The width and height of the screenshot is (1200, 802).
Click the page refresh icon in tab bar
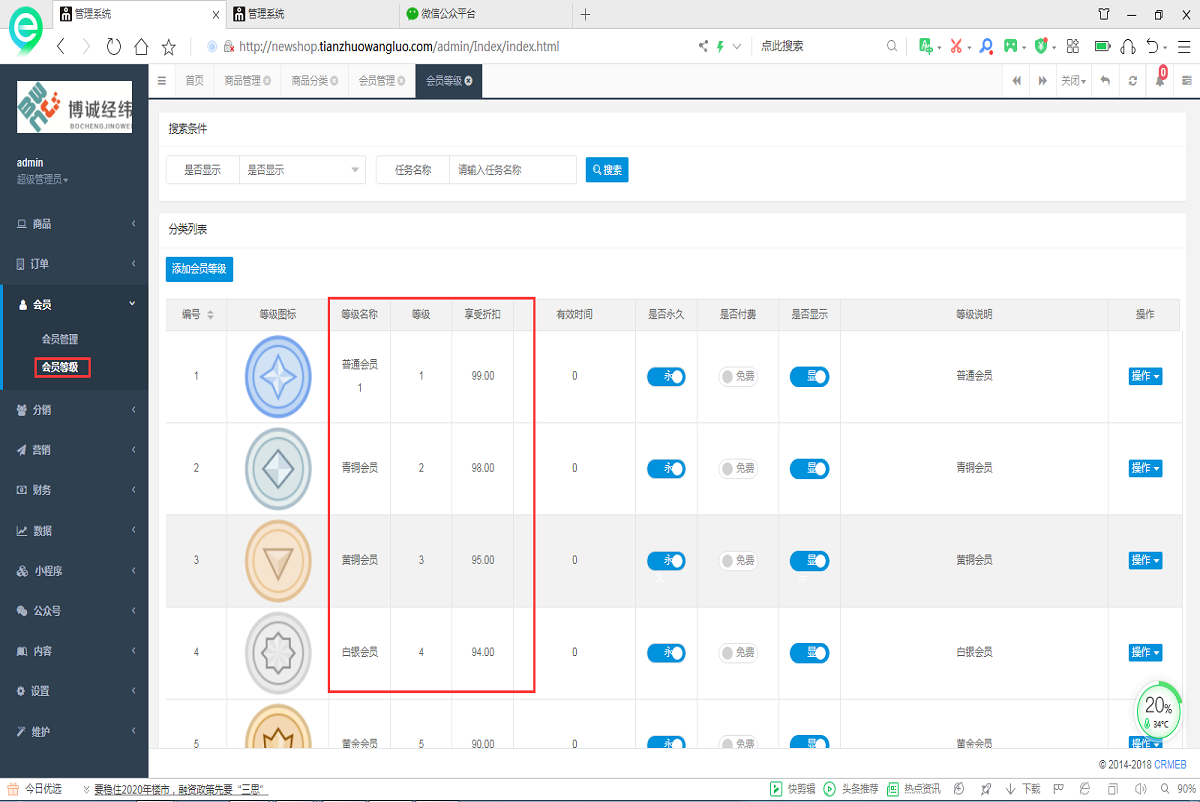point(1132,81)
